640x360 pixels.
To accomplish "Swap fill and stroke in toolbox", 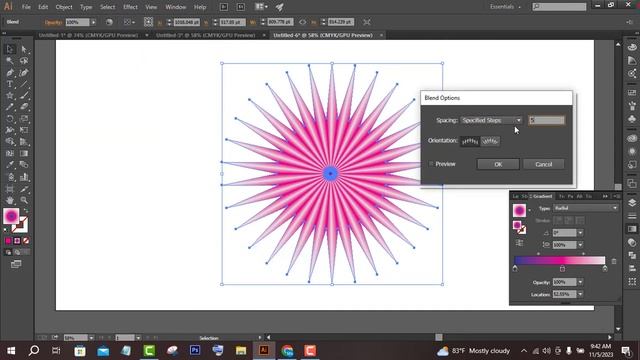I will 26,211.
